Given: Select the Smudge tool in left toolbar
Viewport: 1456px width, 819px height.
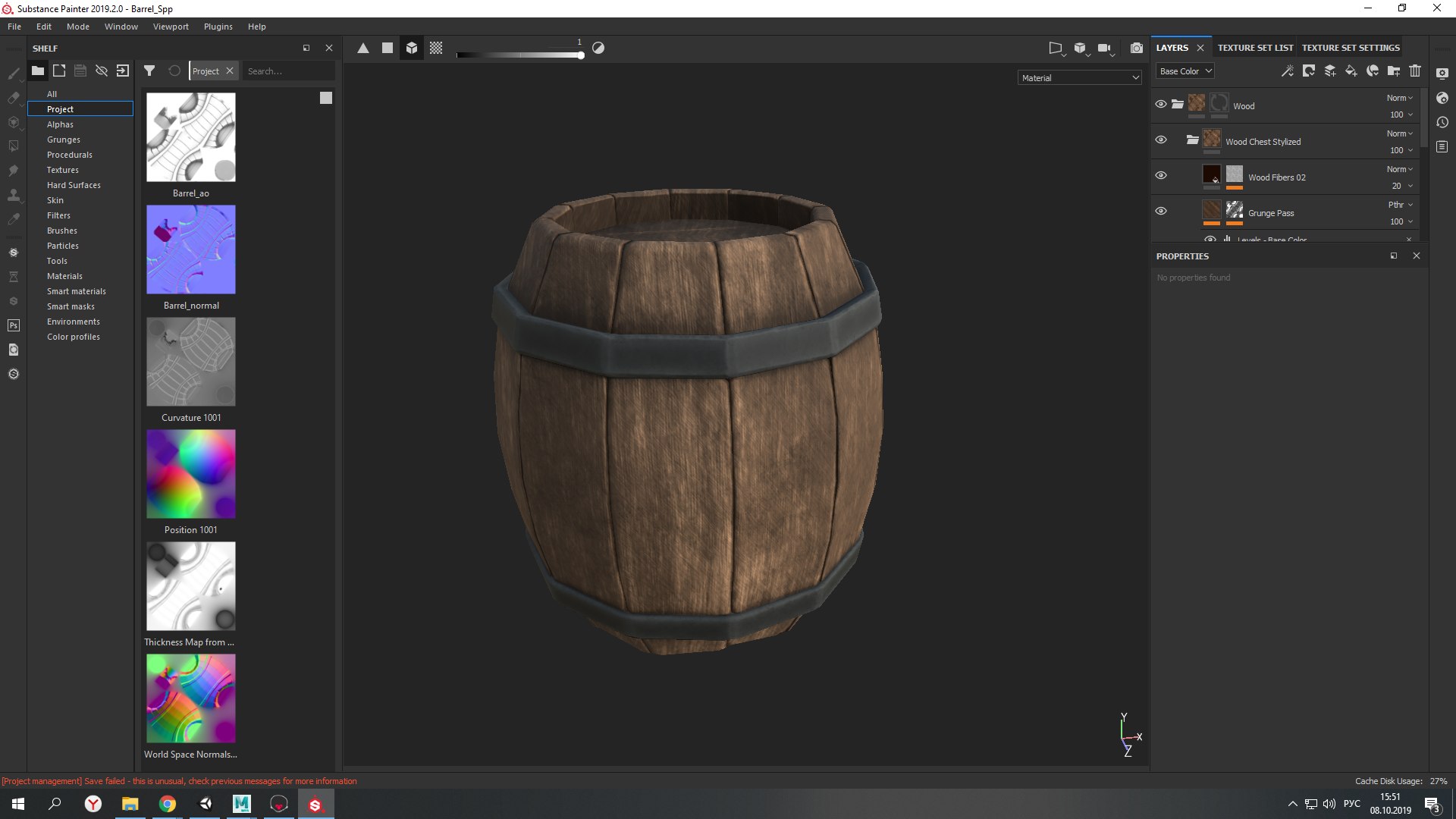Looking at the screenshot, I should (x=14, y=171).
